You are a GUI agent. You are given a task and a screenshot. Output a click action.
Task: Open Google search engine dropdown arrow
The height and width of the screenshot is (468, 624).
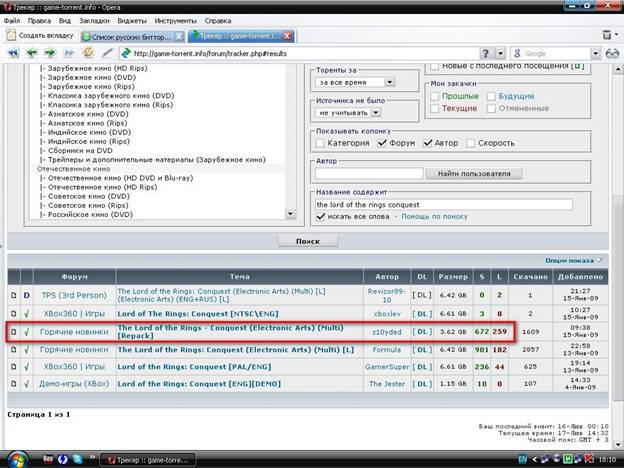[x=595, y=53]
